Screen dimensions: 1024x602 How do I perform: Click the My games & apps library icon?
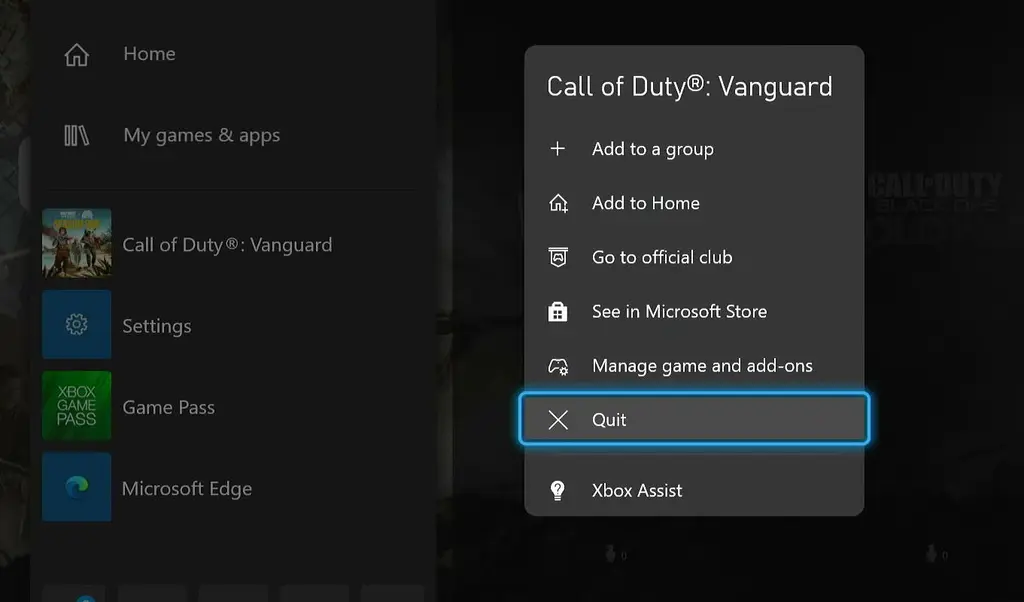[x=76, y=136]
